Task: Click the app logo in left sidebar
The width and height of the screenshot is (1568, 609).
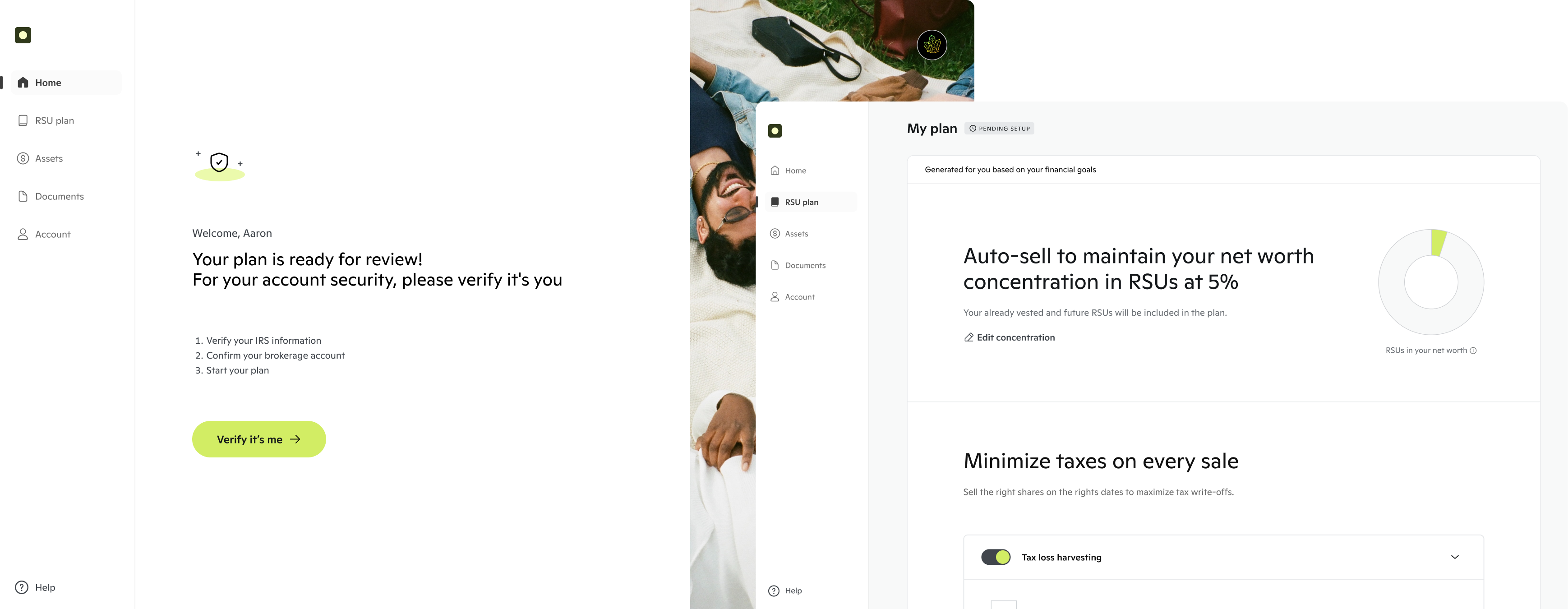Action: click(23, 35)
